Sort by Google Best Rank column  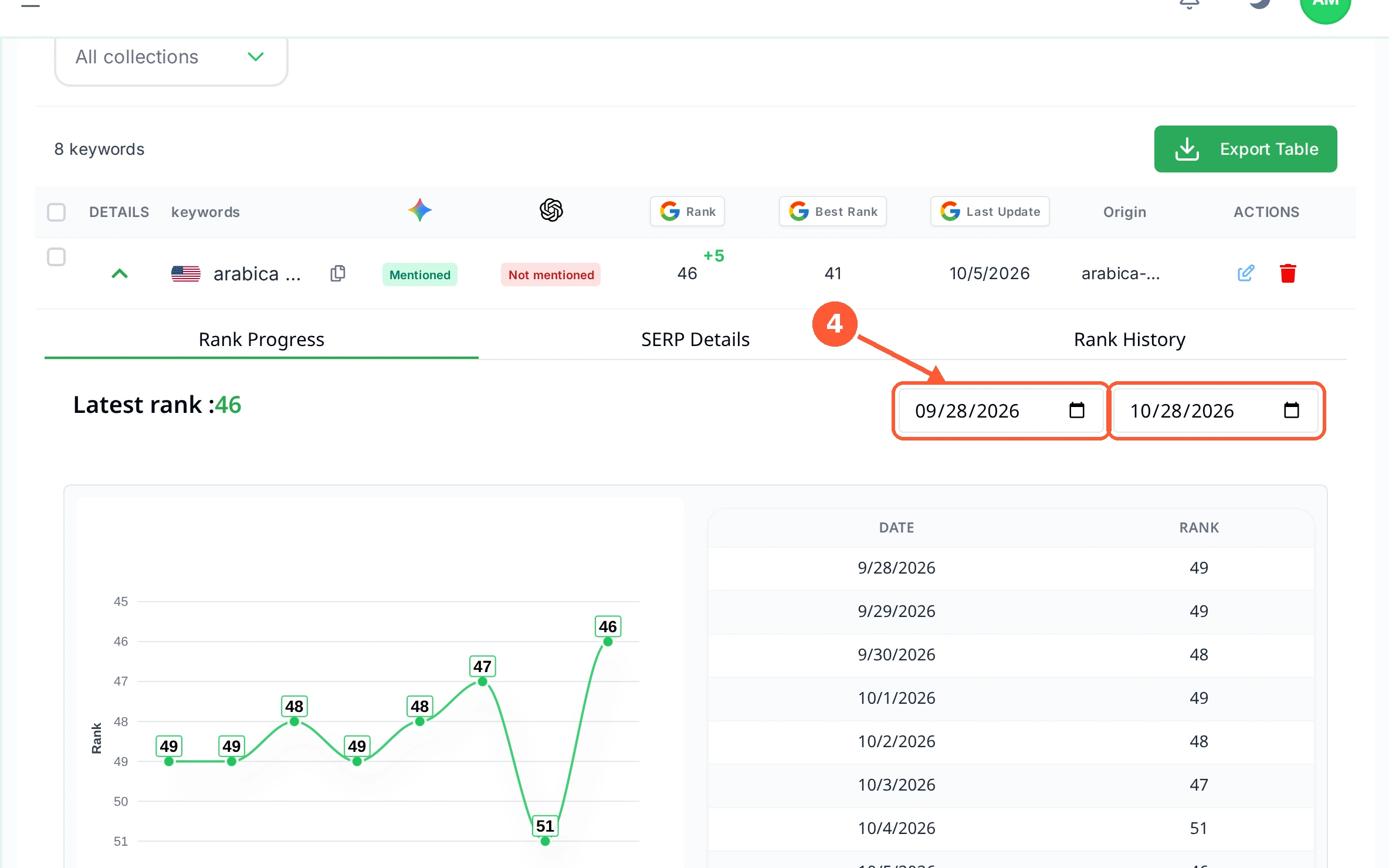(x=833, y=211)
